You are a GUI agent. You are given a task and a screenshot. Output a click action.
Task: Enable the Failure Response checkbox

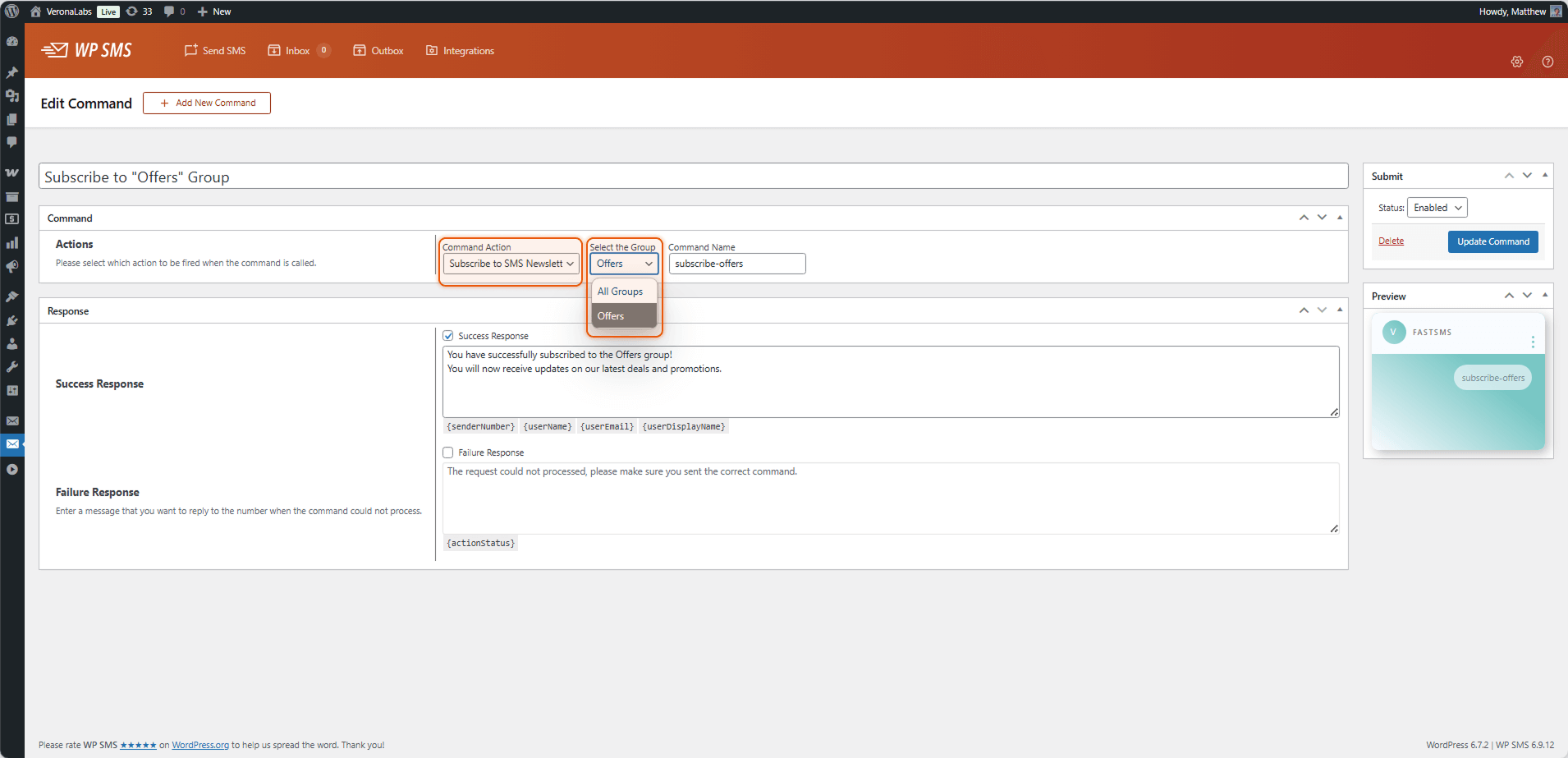(x=448, y=453)
